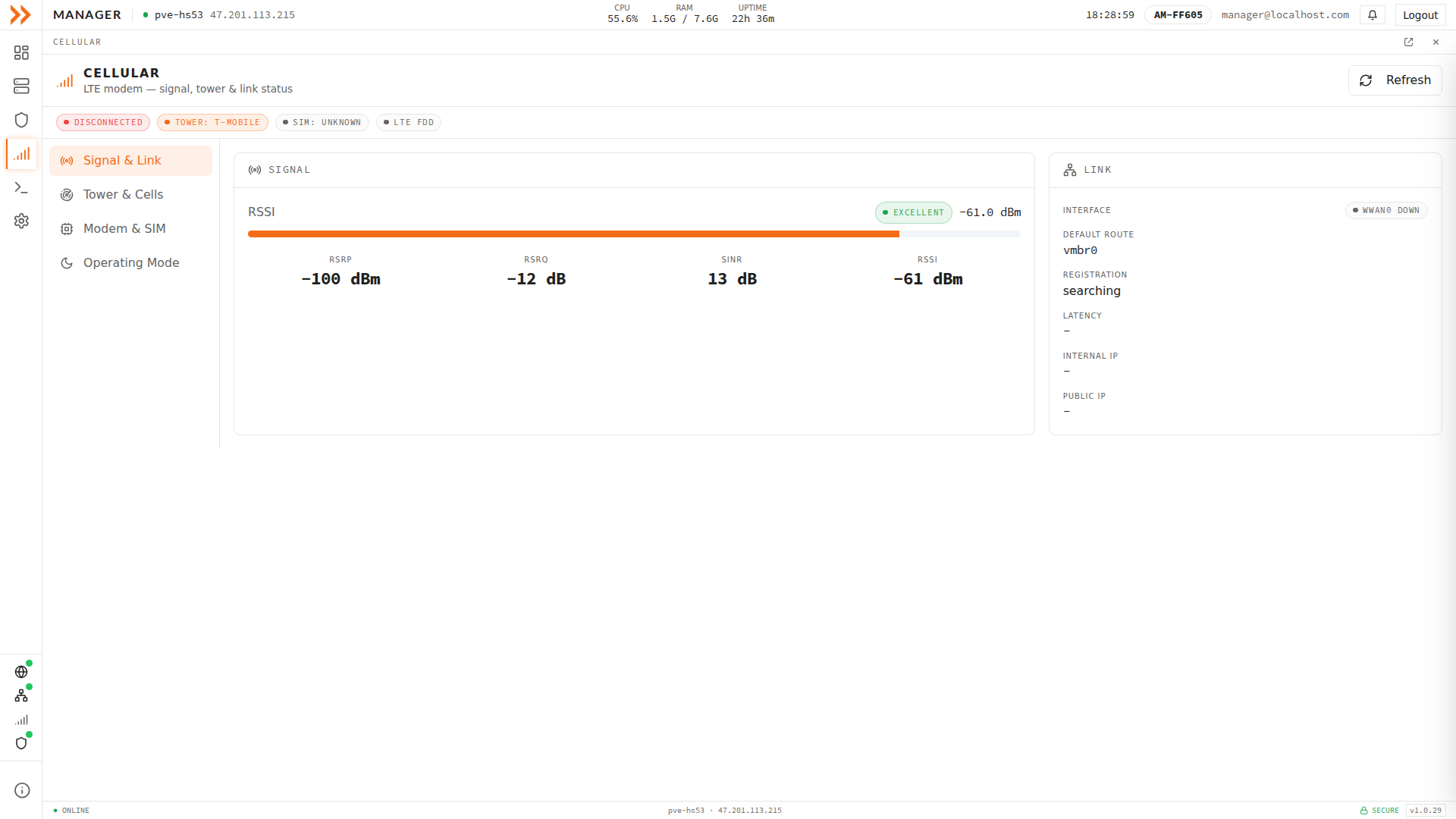Click the RSRQ -12 dB value
Screen dimensions: 1456x819
536,279
